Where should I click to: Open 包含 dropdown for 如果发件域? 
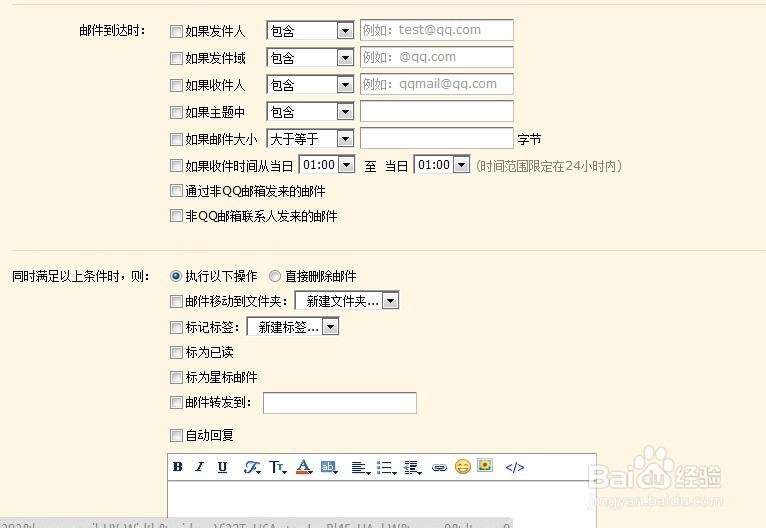pyautogui.click(x=310, y=58)
